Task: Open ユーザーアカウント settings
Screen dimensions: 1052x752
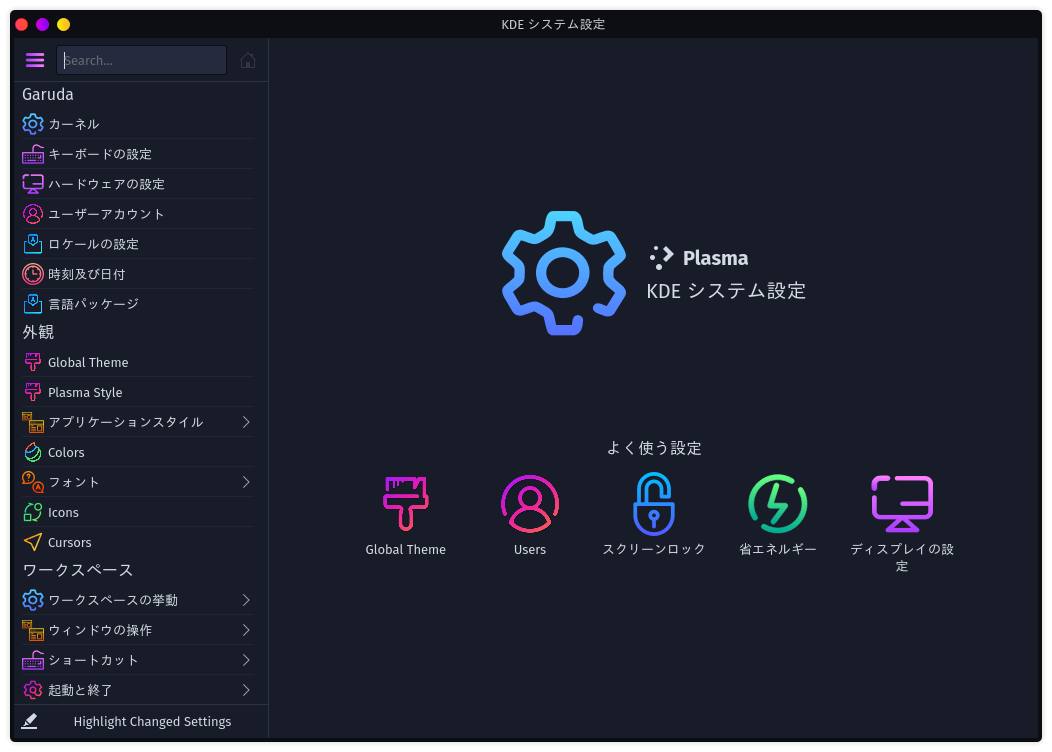Action: click(x=106, y=214)
